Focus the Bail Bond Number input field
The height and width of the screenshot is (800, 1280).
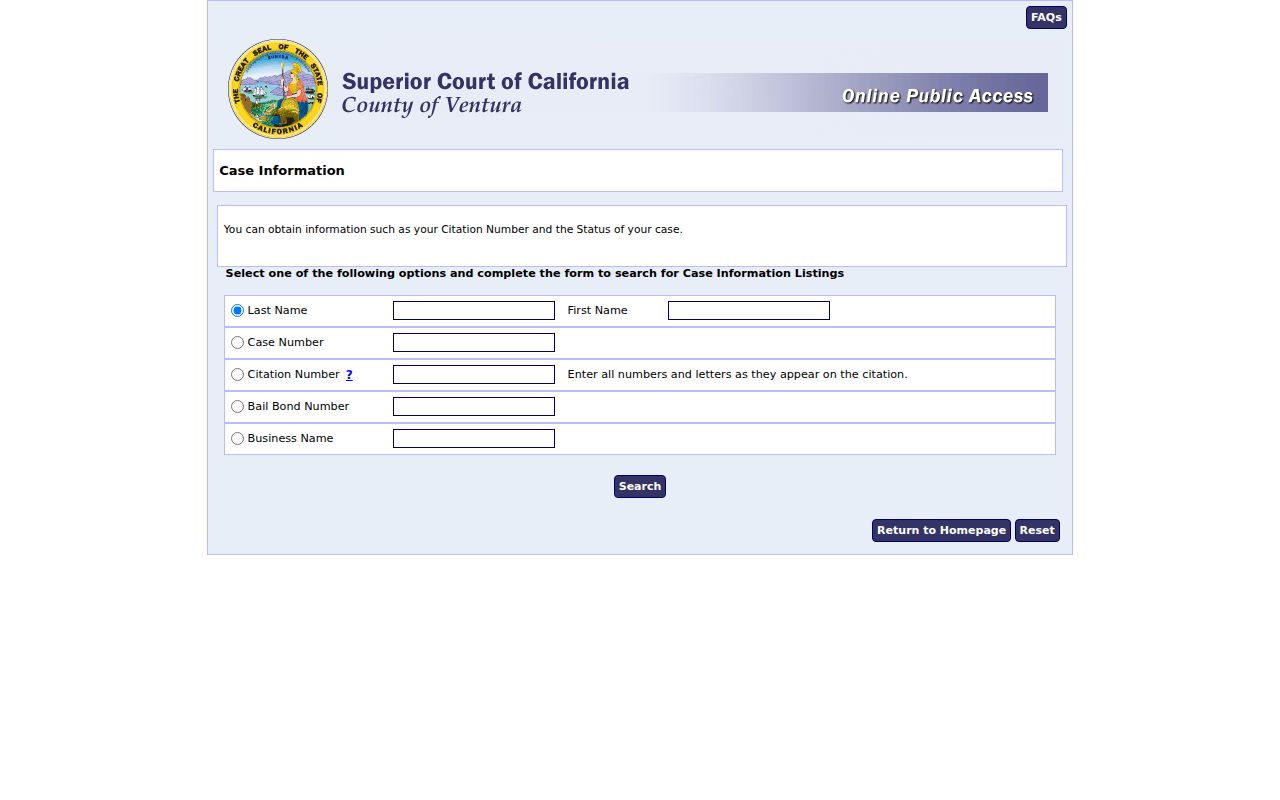[x=474, y=407]
